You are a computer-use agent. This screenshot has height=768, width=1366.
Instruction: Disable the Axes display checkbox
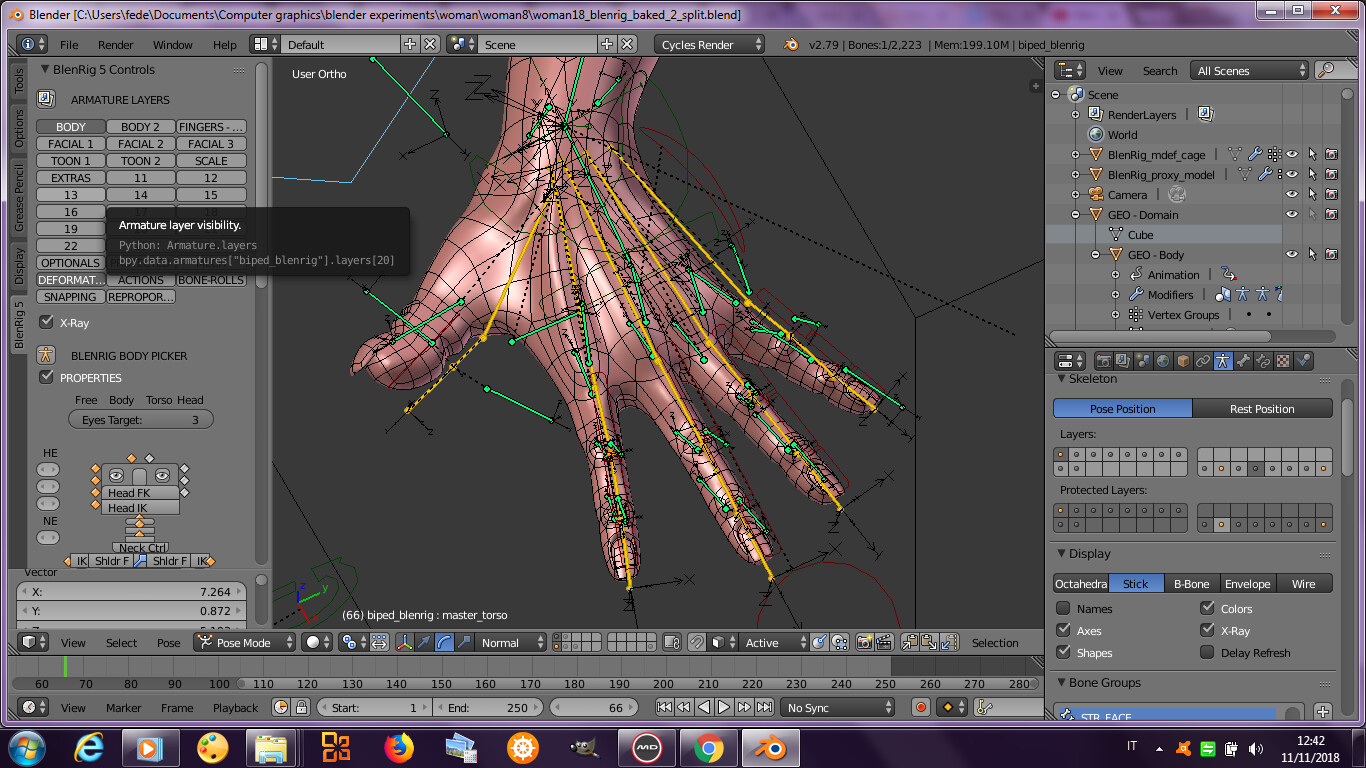1064,630
